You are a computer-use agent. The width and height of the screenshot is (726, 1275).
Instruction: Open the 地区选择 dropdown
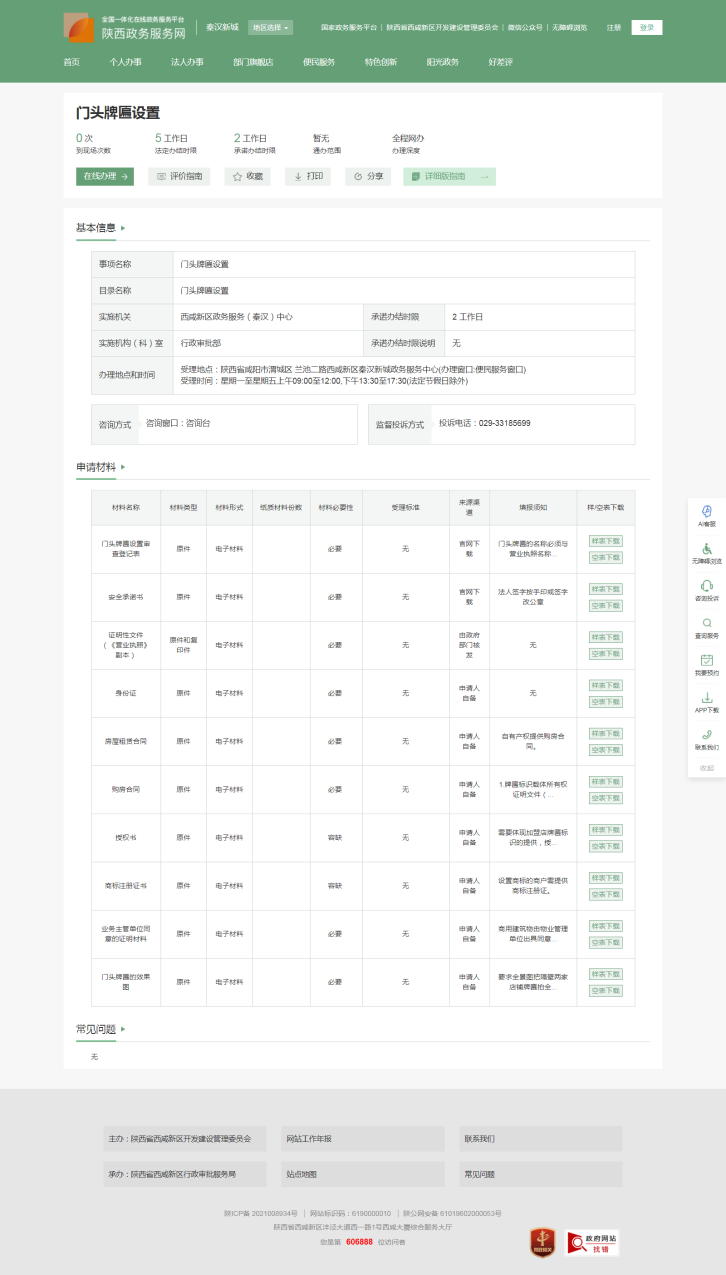click(271, 28)
